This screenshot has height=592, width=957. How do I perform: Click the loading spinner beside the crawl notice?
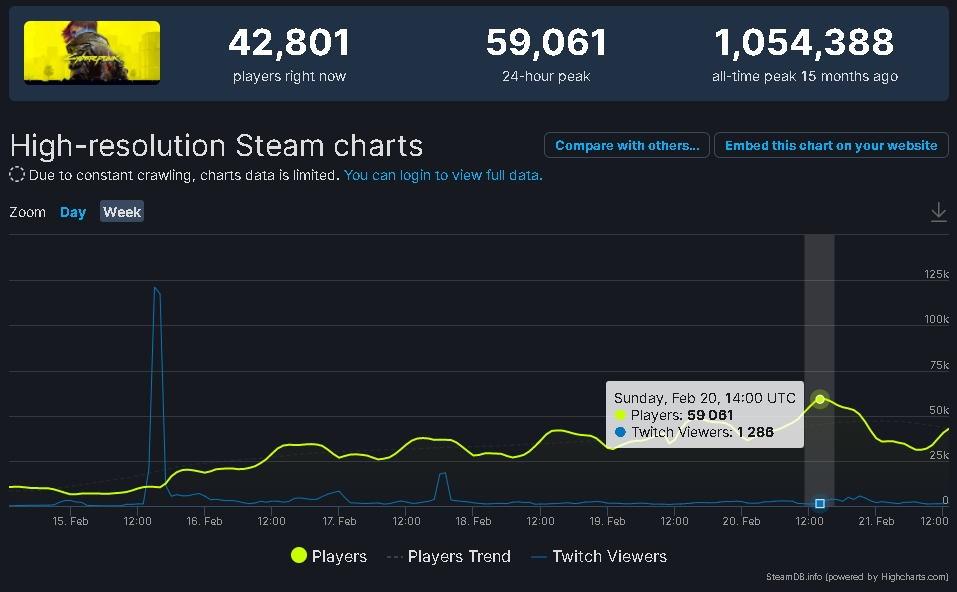(15, 174)
